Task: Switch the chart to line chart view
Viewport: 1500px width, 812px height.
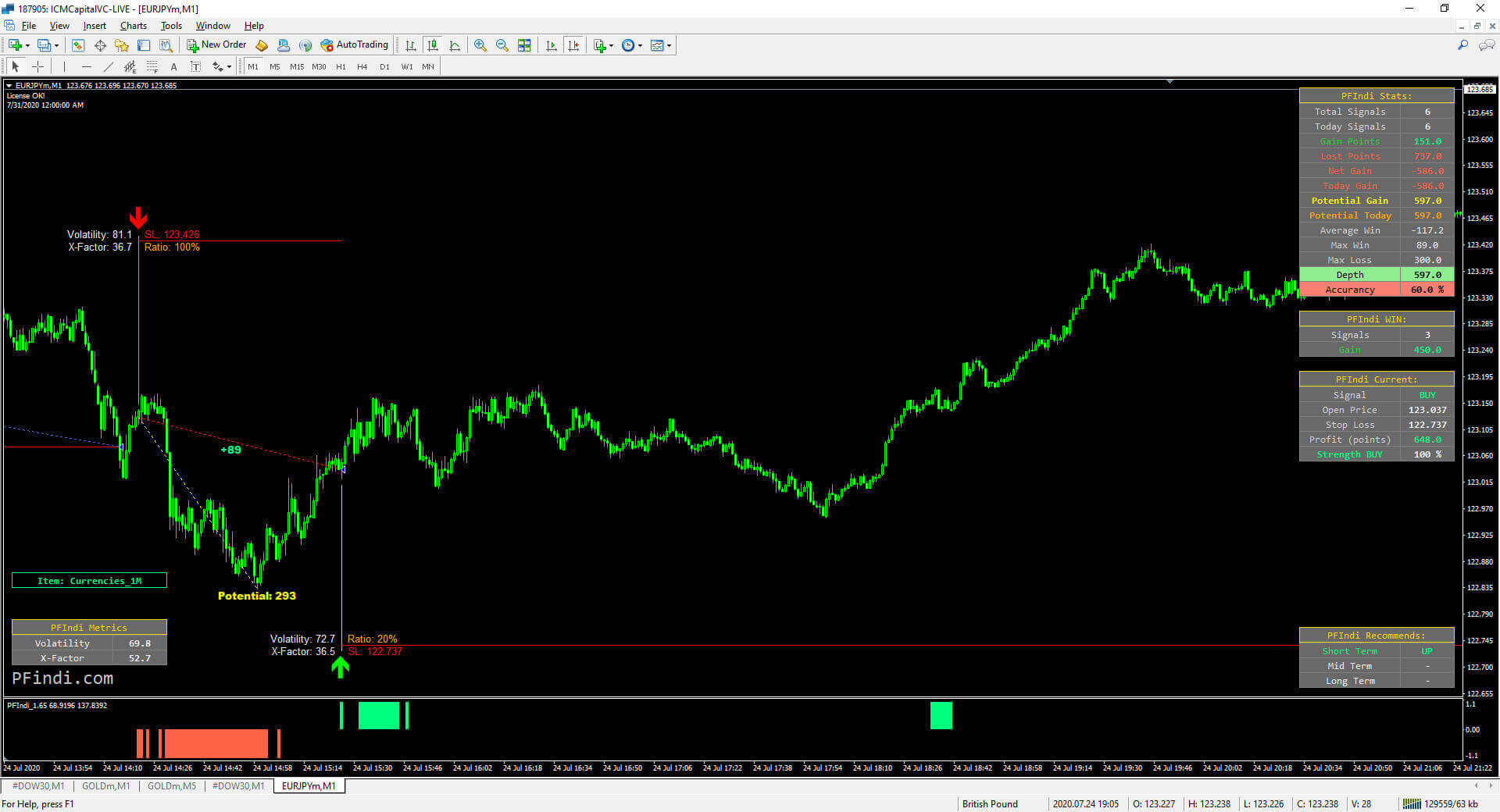Action: [455, 45]
